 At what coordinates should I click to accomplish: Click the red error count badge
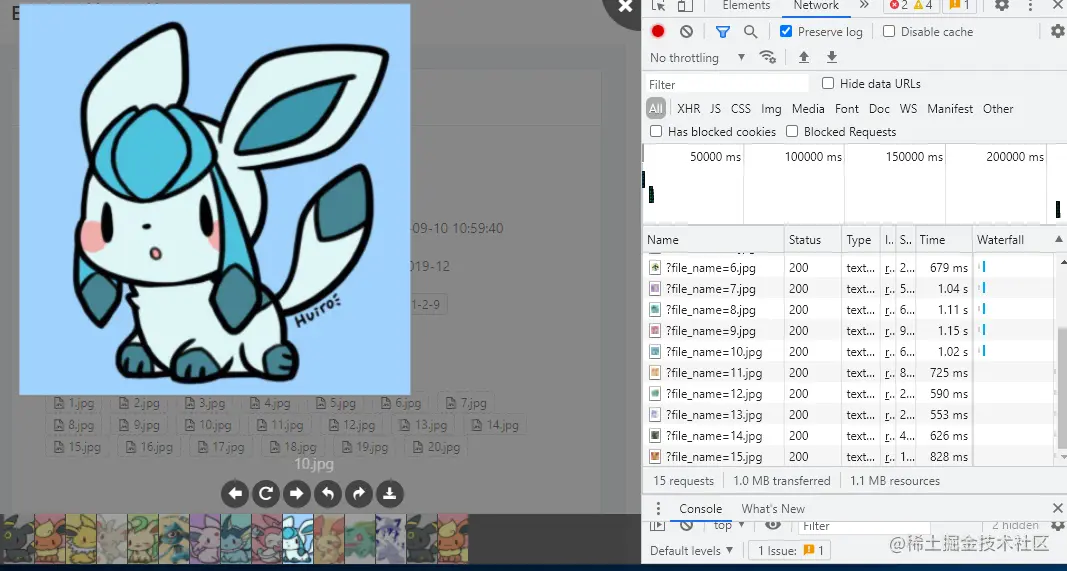pos(898,5)
